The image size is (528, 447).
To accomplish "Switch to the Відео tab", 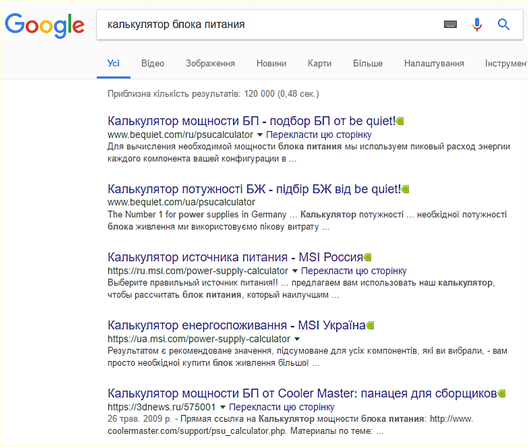I will point(153,63).
